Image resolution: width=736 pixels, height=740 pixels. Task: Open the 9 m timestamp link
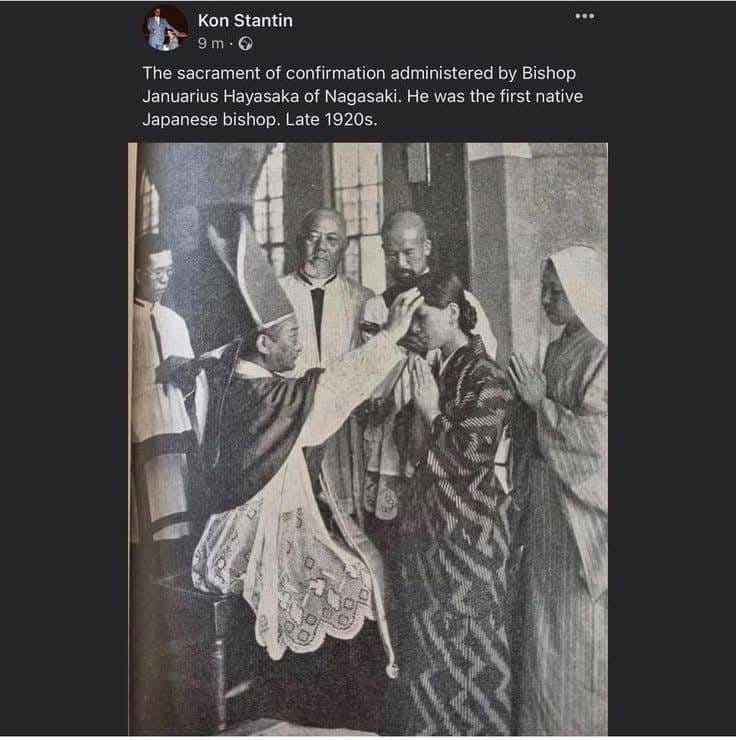click(211, 43)
